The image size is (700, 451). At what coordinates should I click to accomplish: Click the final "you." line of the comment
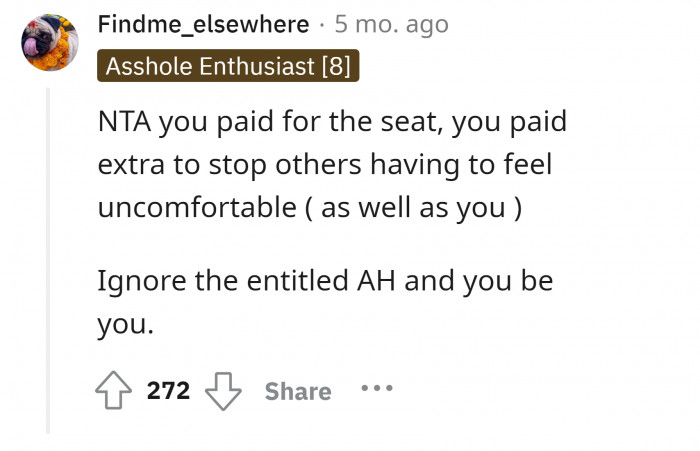pos(123,324)
